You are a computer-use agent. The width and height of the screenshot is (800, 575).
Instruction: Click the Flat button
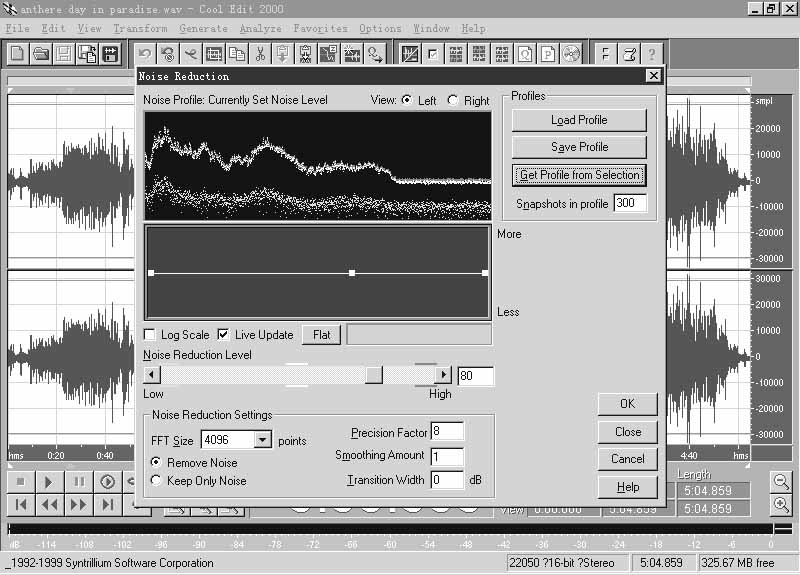click(321, 335)
